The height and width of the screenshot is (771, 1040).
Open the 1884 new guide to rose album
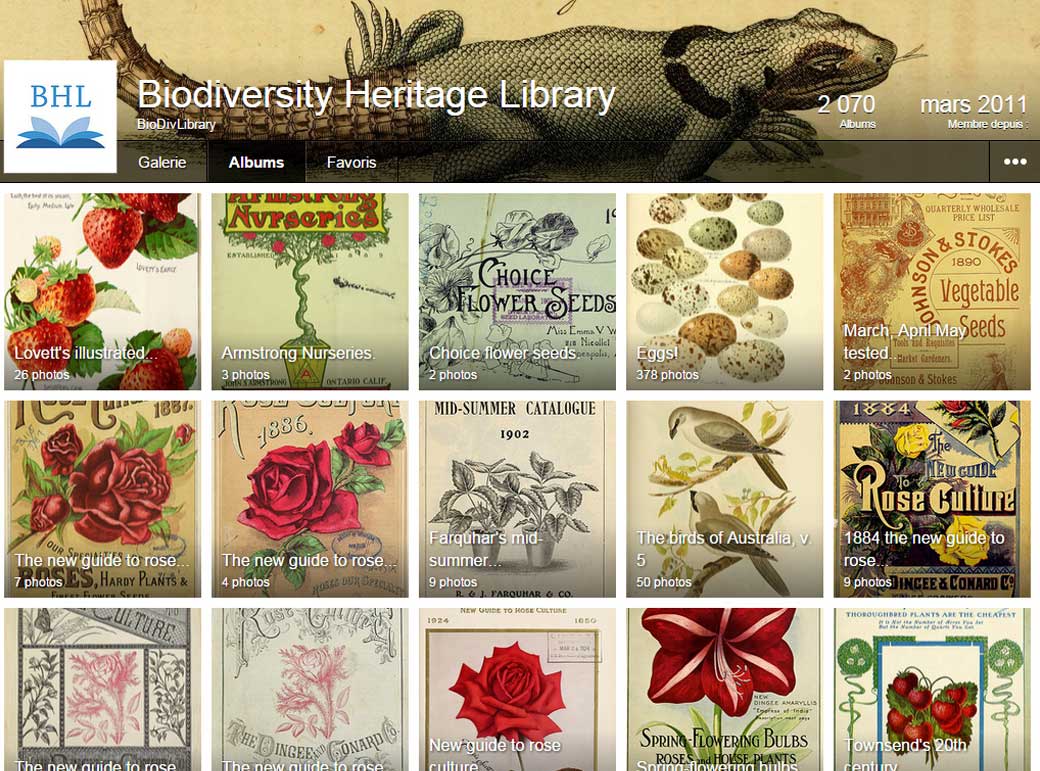click(x=932, y=499)
